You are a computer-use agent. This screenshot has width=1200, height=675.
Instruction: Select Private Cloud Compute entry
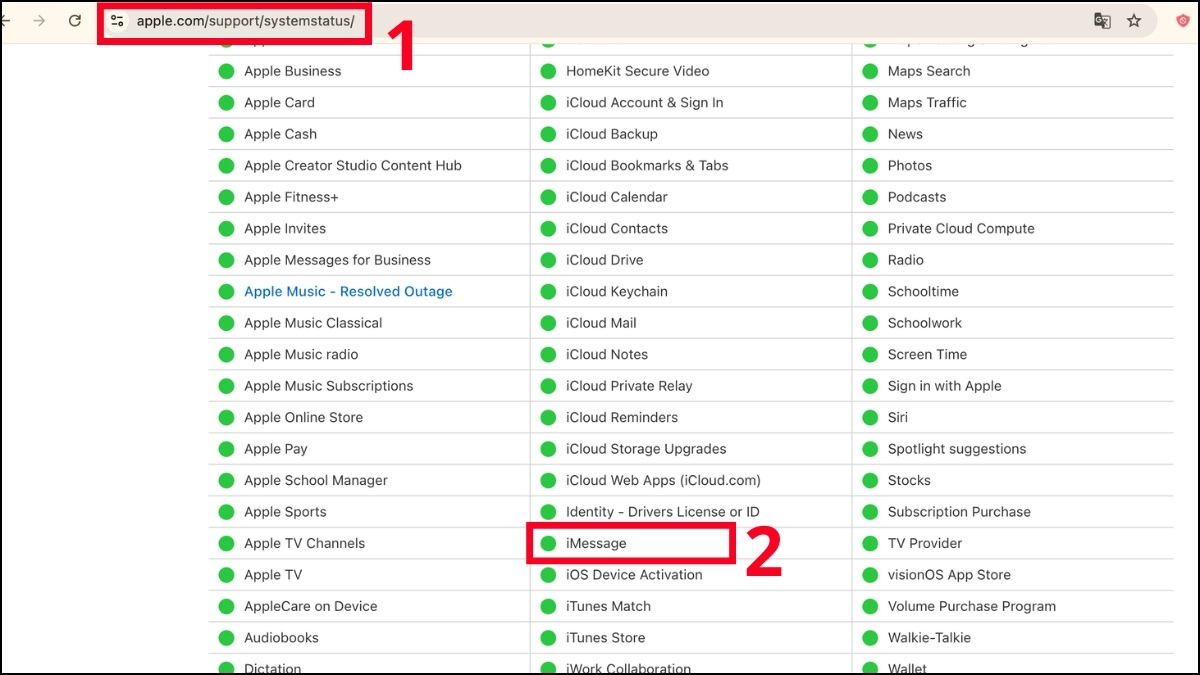click(961, 229)
